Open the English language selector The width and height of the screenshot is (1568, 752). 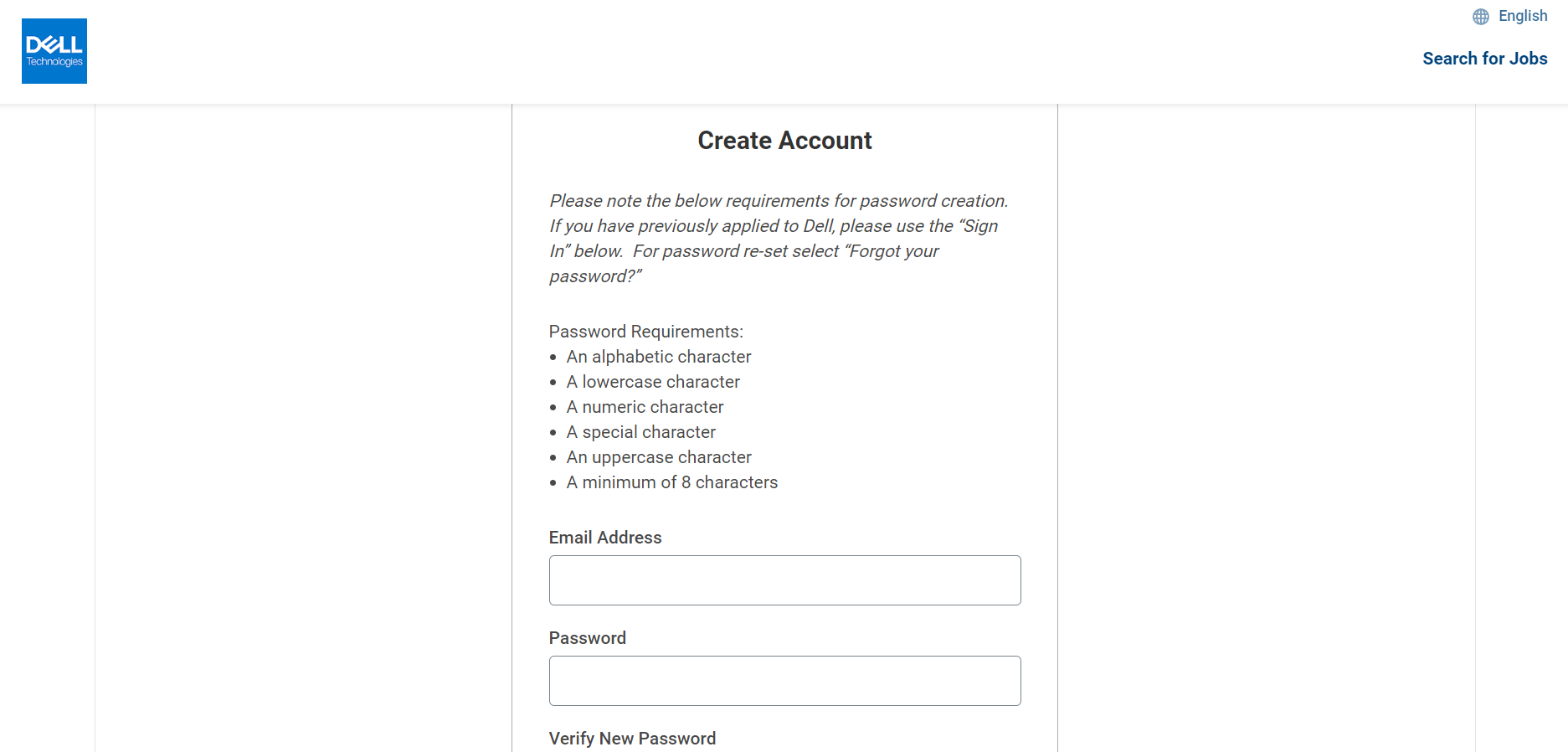1522,16
